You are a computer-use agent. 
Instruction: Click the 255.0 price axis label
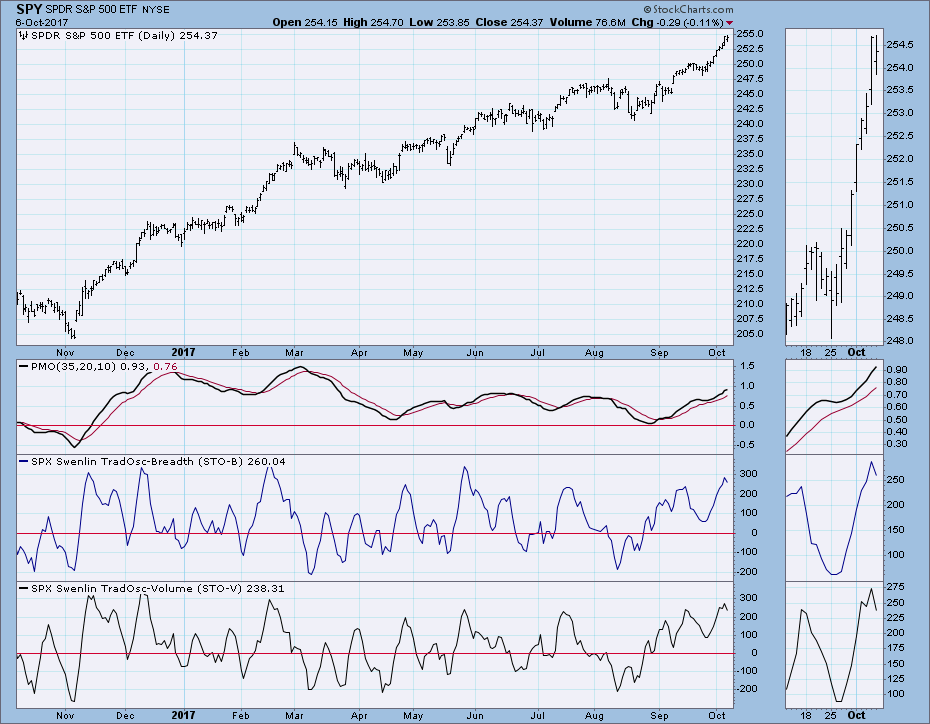coord(750,34)
